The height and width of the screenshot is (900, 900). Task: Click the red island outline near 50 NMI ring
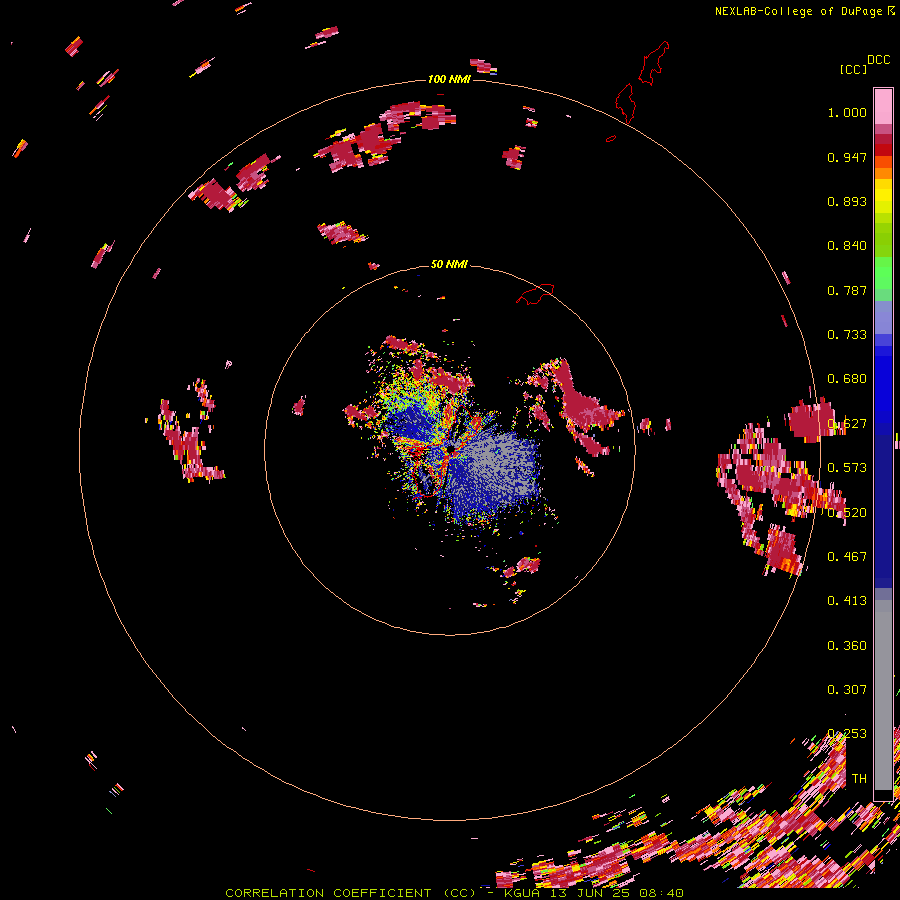535,293
